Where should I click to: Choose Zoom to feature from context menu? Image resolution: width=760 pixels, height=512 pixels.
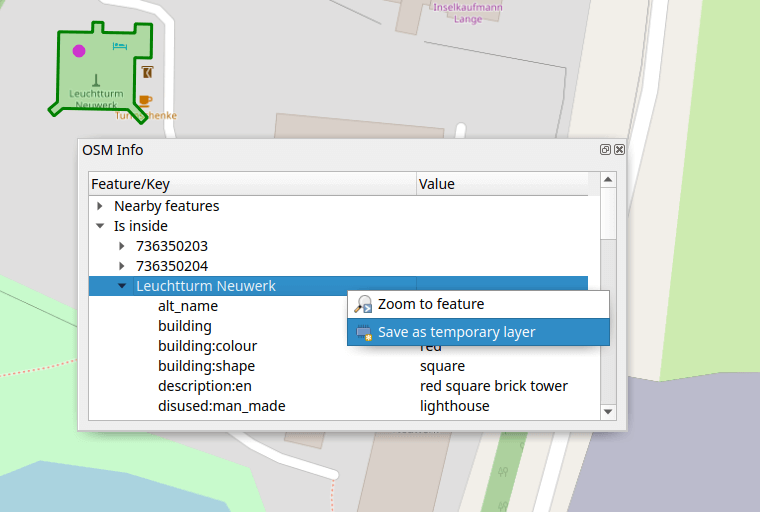click(x=430, y=304)
